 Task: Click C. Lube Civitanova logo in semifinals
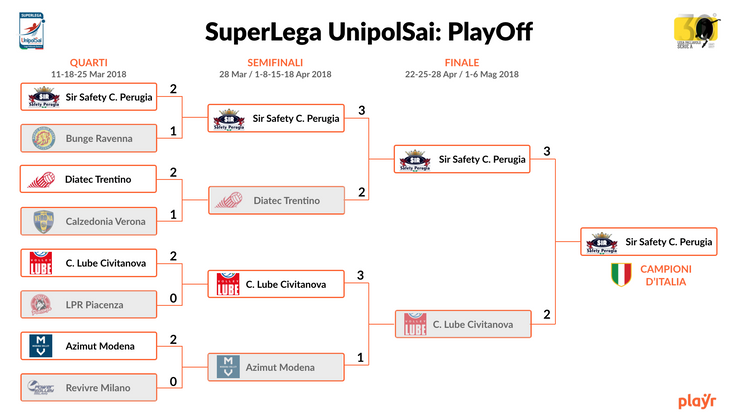(x=228, y=284)
